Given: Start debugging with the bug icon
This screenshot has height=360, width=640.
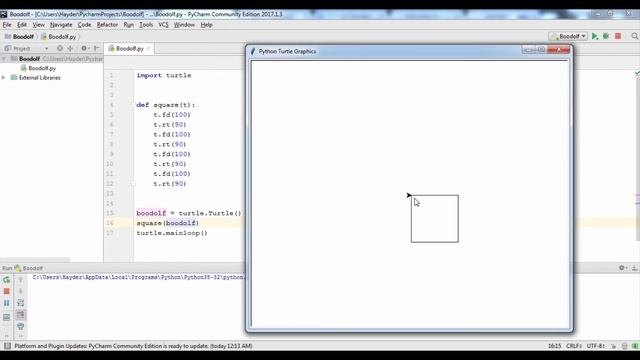Looking at the screenshot, I should pos(606,36).
